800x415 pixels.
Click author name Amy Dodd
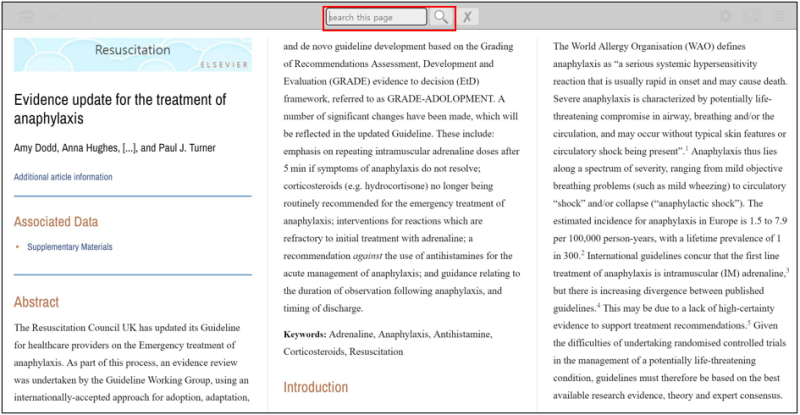tap(35, 148)
